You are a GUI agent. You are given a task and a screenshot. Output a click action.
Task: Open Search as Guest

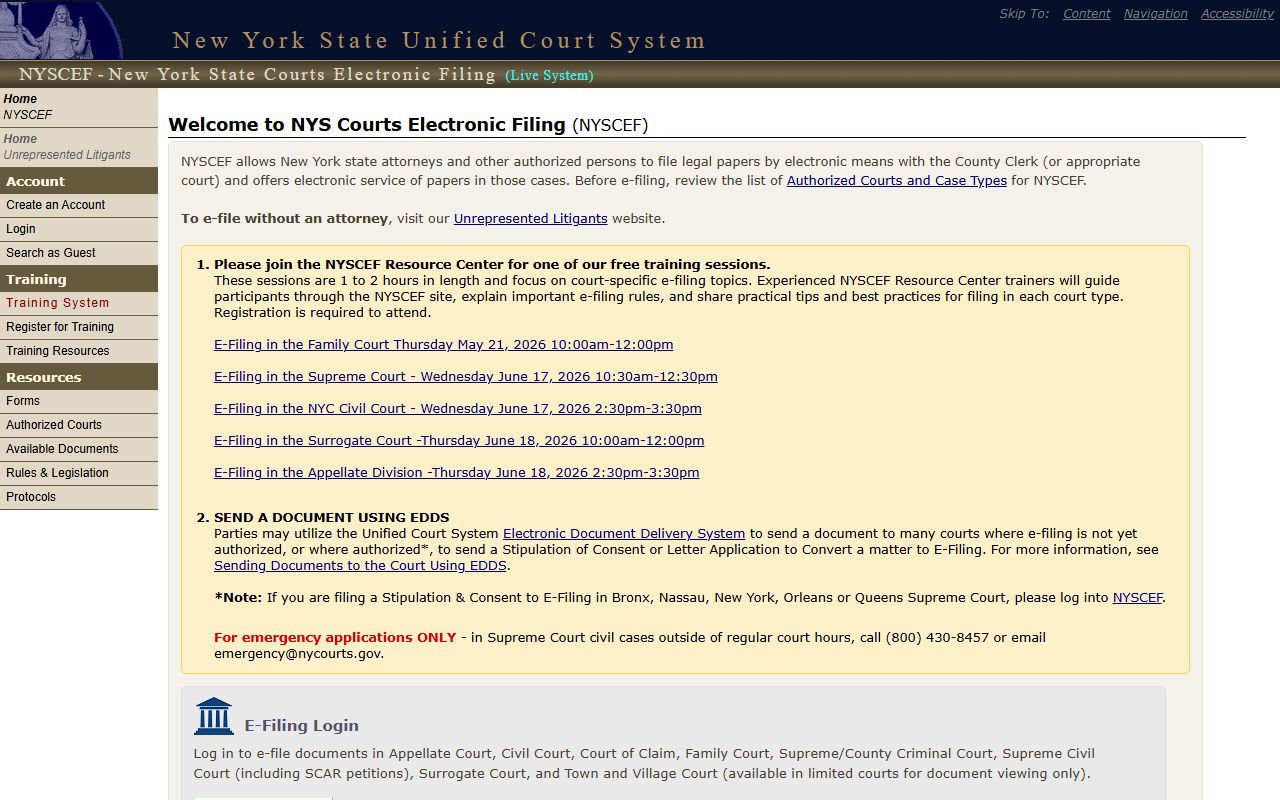pyautogui.click(x=79, y=253)
